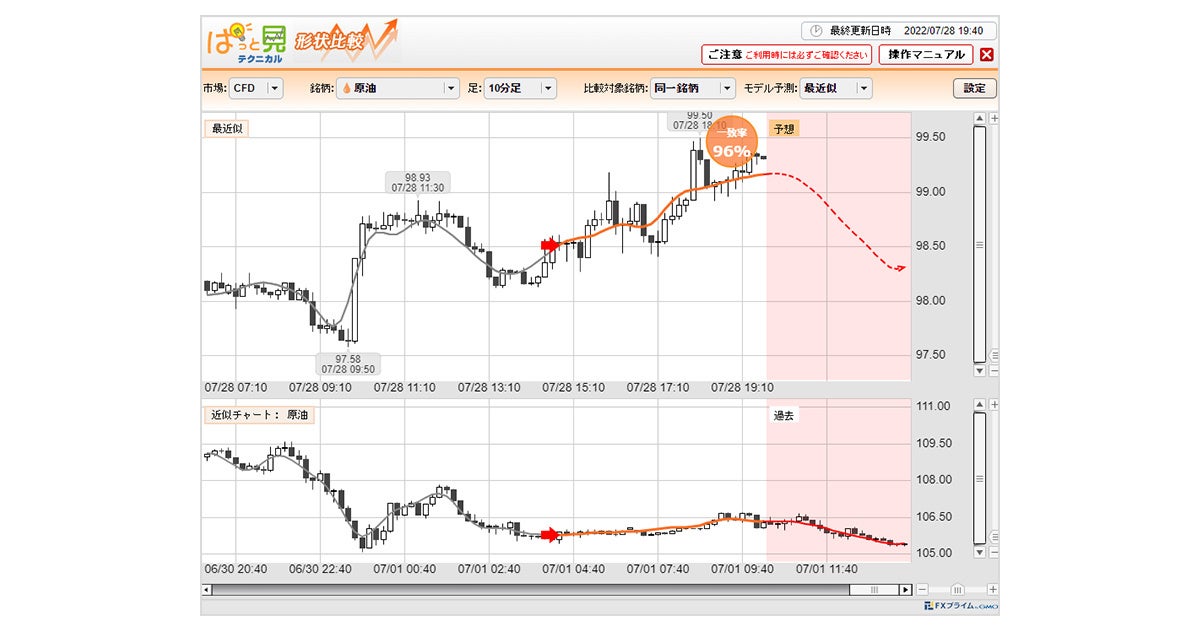Click the ぱっと見テクニカル logo
Image resolution: width=1200 pixels, height=630 pixels.
pyautogui.click(x=245, y=41)
